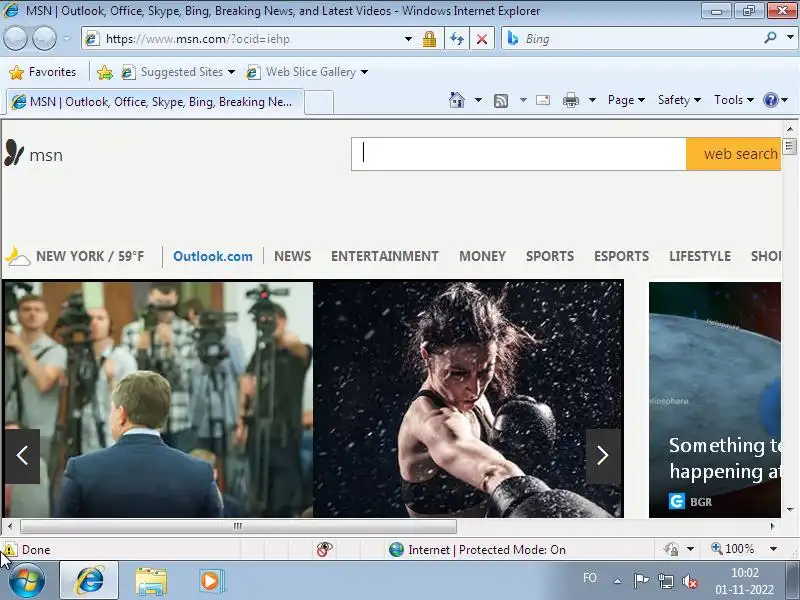800x600 pixels.
Task: Select the MSN browser tab
Action: pyautogui.click(x=155, y=102)
